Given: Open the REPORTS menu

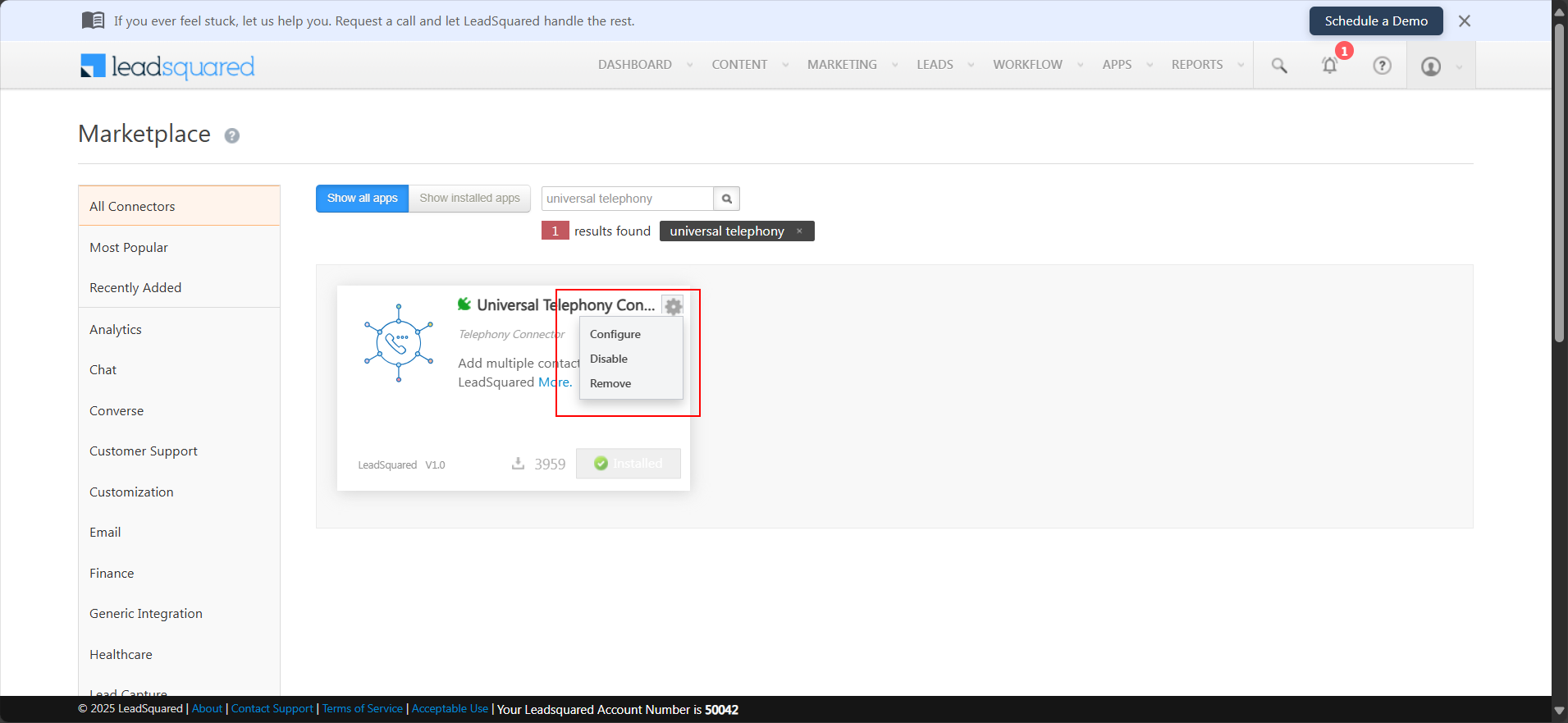Looking at the screenshot, I should (x=1197, y=65).
